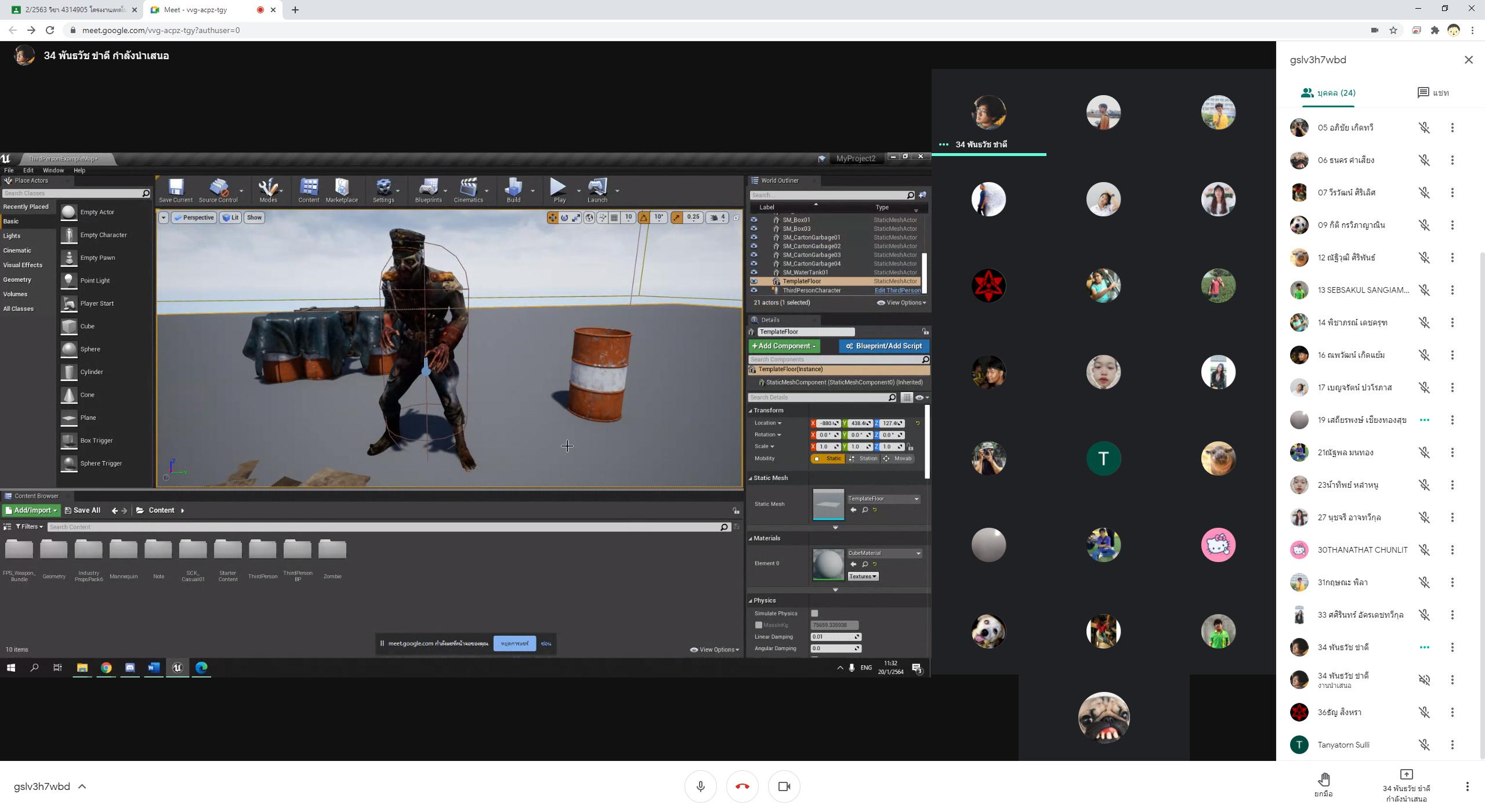Enable the Simulate Physics checkbox

coord(814,613)
